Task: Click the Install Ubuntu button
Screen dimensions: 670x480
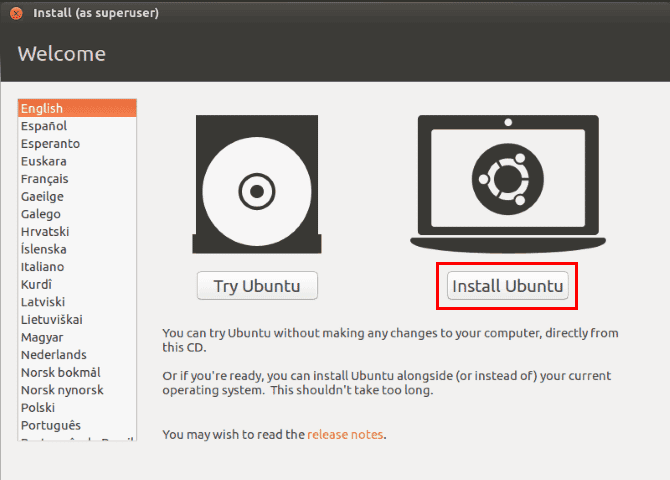Action: click(x=507, y=286)
